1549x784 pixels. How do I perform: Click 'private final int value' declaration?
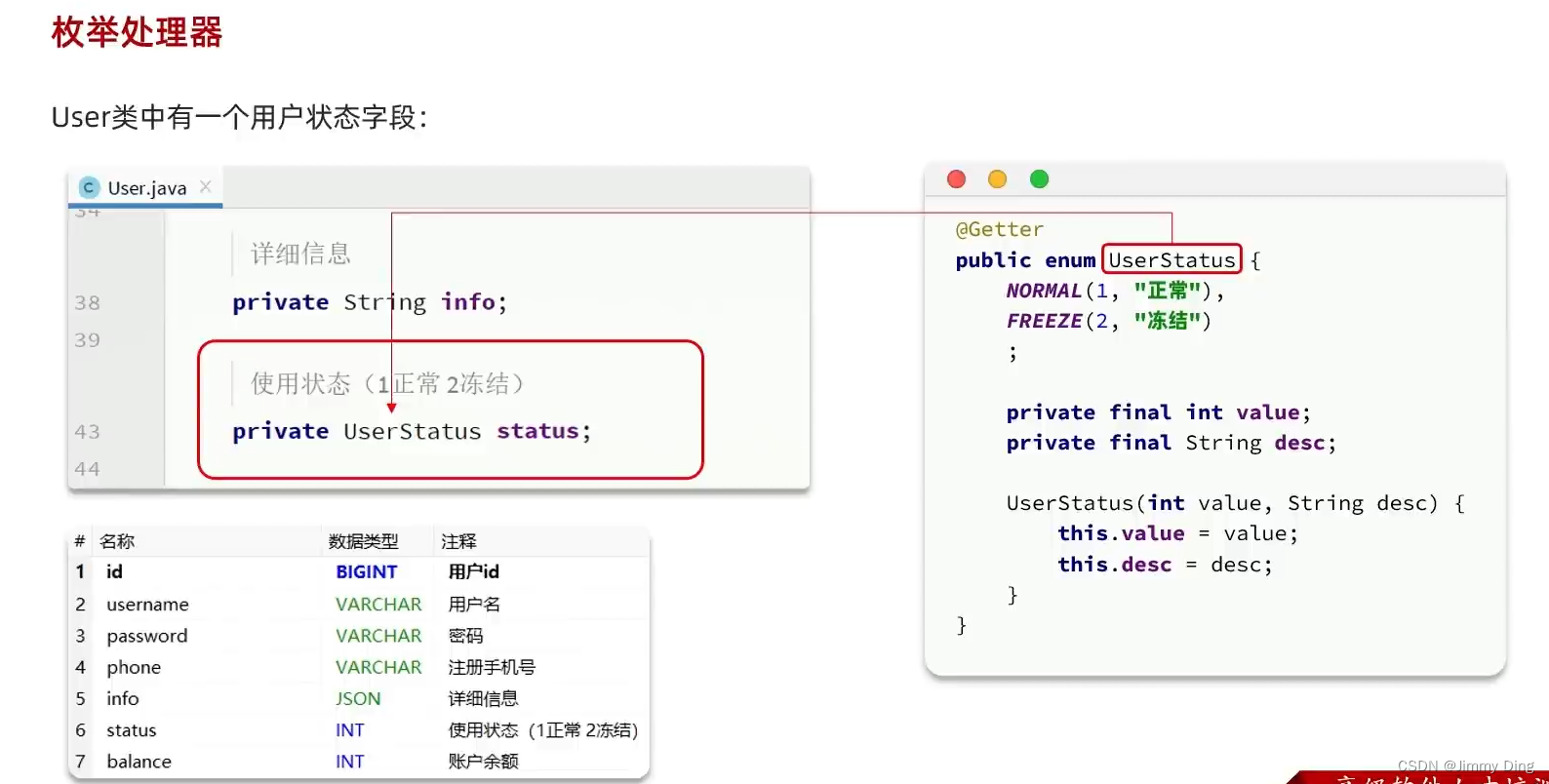(1158, 412)
